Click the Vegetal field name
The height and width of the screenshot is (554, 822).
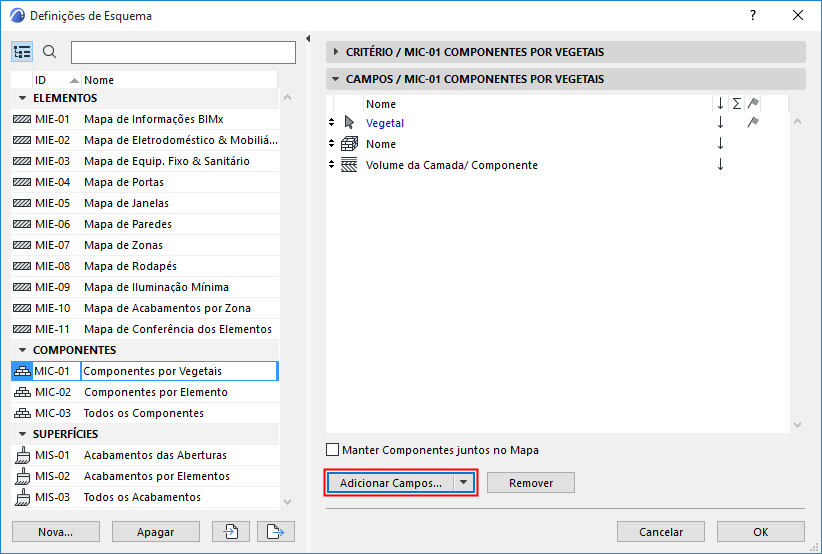pyautogui.click(x=385, y=123)
